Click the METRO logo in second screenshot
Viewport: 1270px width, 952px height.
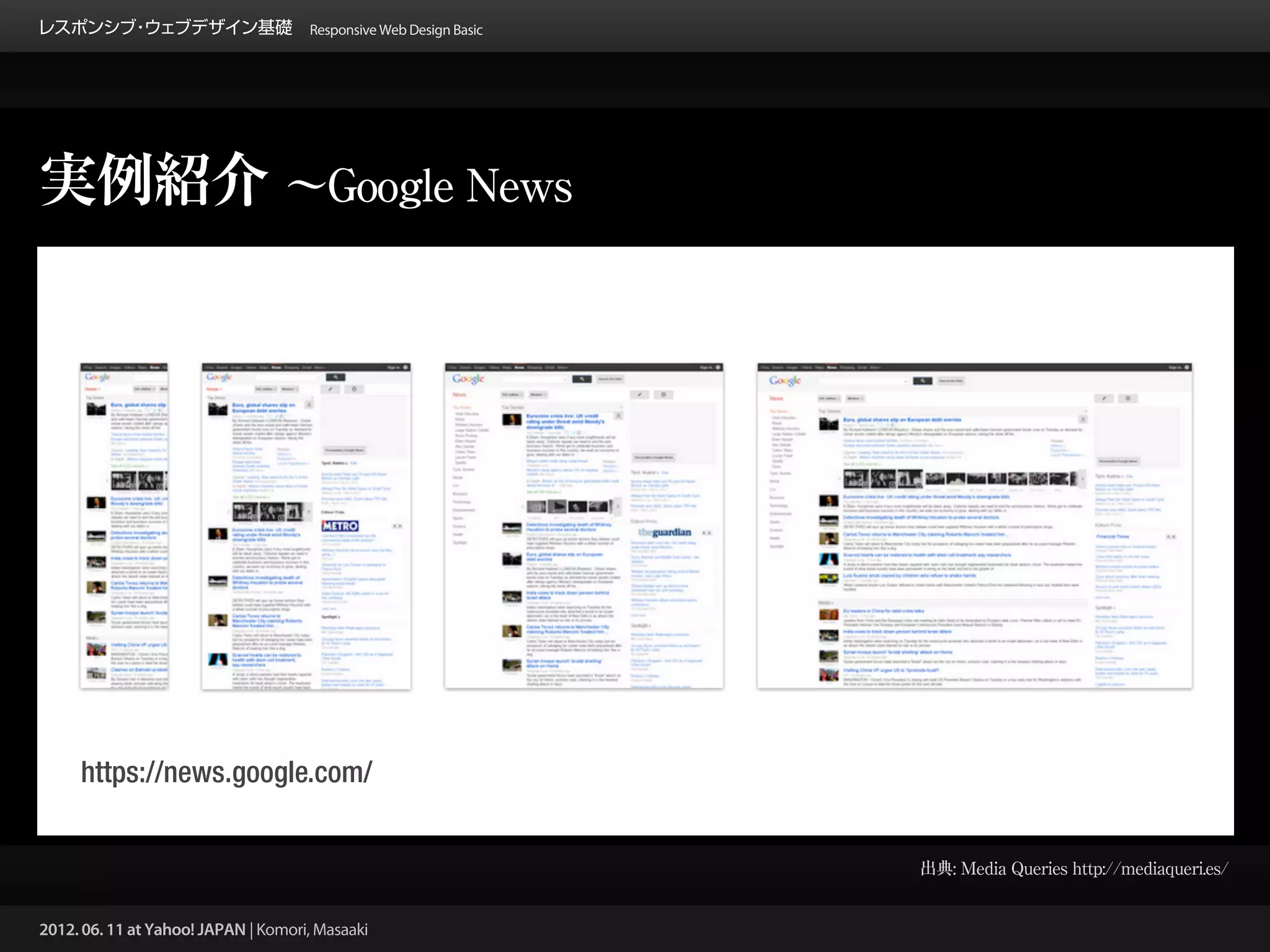coord(340,526)
